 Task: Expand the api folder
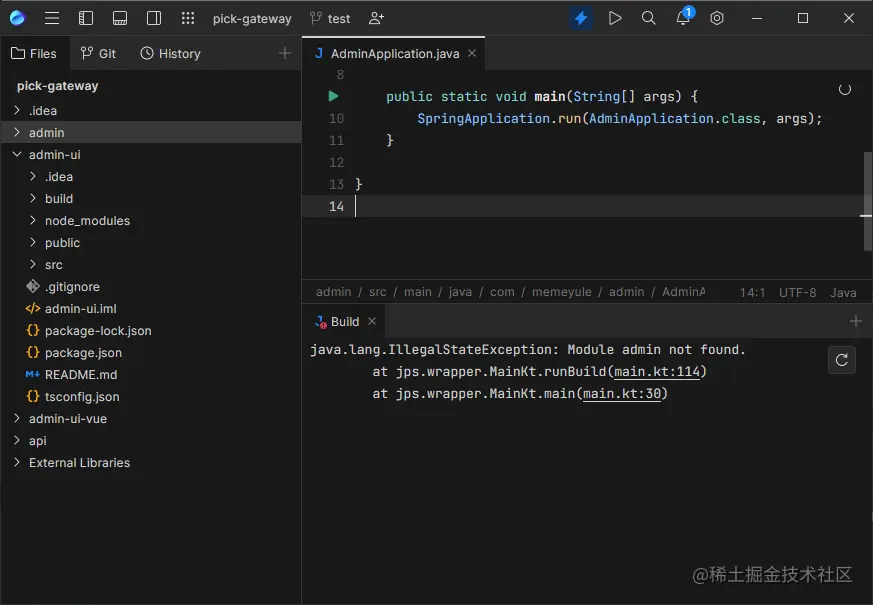(17, 440)
